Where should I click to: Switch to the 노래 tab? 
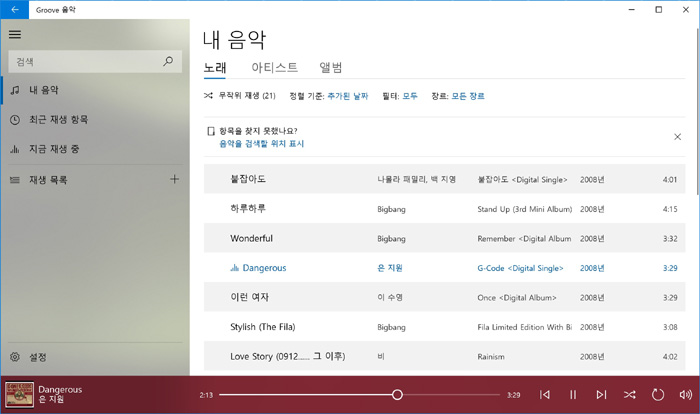point(215,68)
